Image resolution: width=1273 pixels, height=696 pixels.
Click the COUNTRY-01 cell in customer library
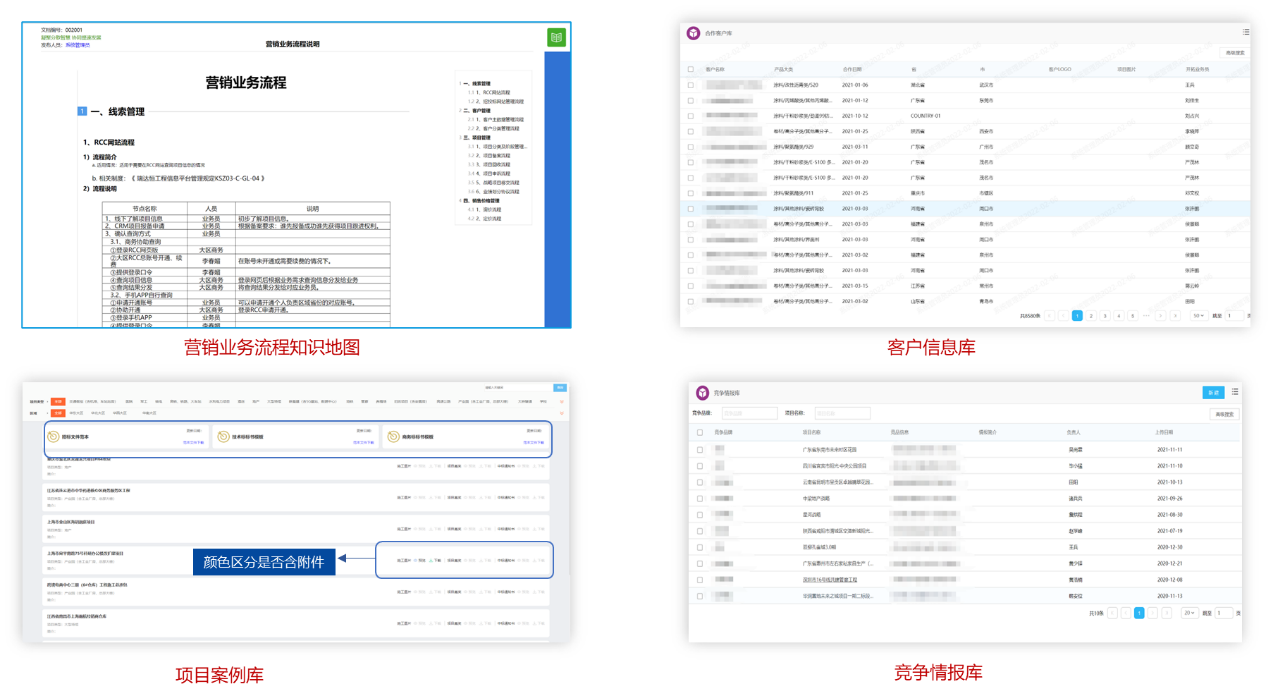[x=926, y=116]
